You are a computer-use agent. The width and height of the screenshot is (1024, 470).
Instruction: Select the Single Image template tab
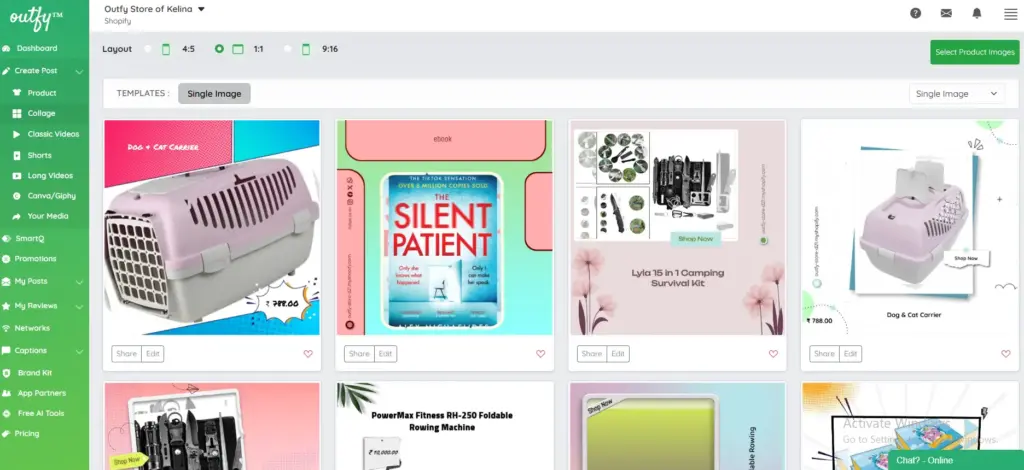pos(215,94)
